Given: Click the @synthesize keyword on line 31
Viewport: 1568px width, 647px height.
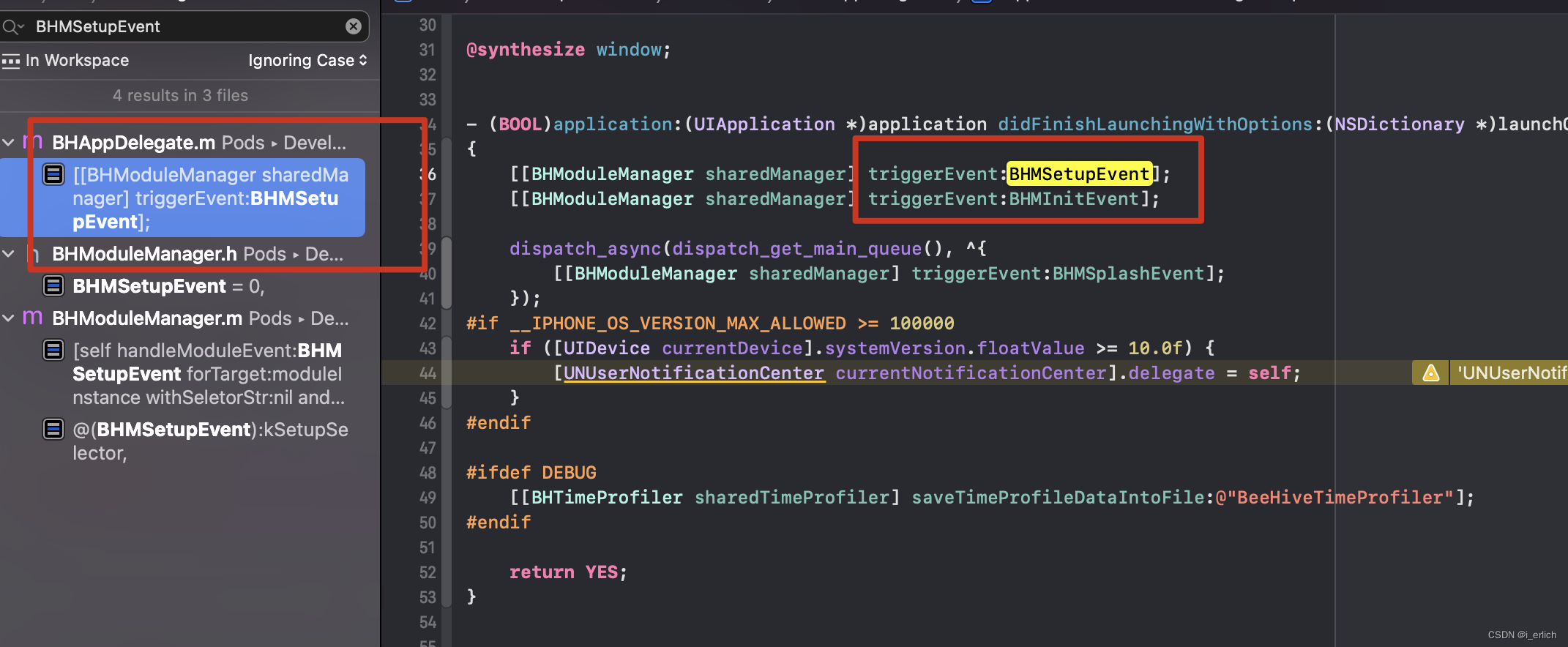Looking at the screenshot, I should 526,50.
